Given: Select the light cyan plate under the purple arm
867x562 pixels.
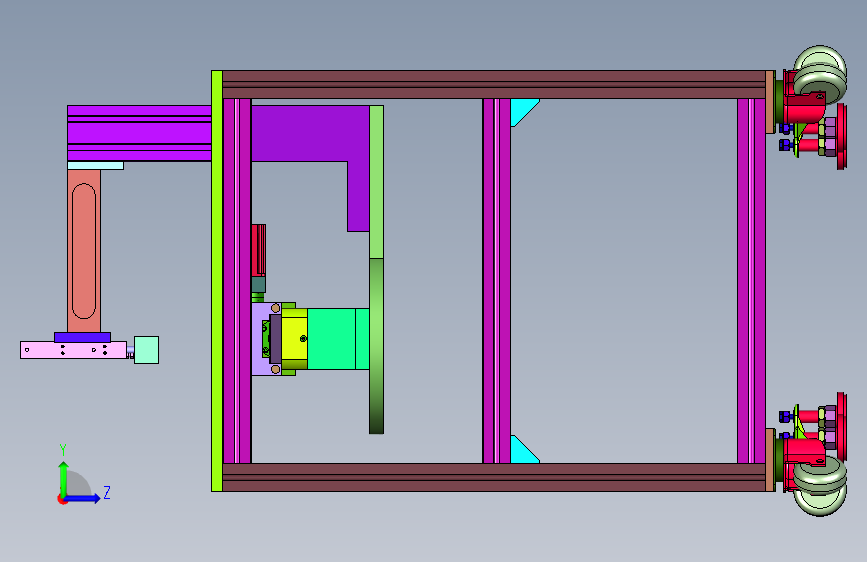Looking at the screenshot, I should [96, 165].
